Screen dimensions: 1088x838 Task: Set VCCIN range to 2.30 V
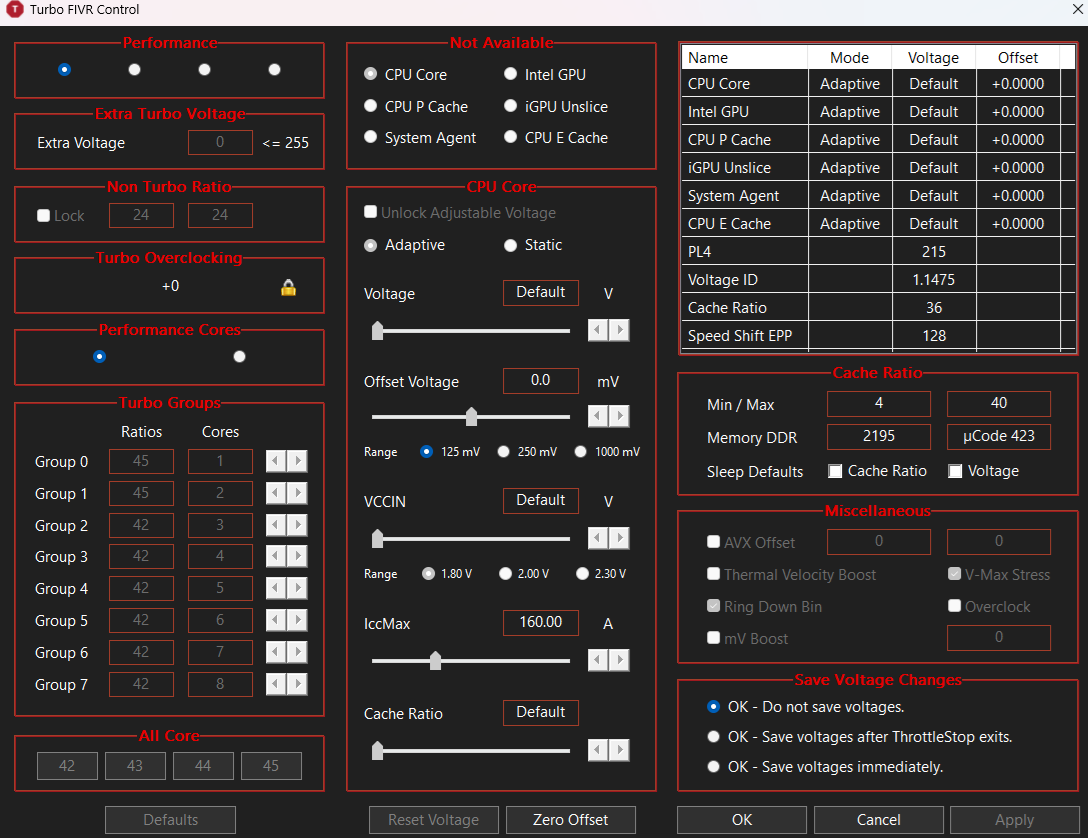(582, 574)
